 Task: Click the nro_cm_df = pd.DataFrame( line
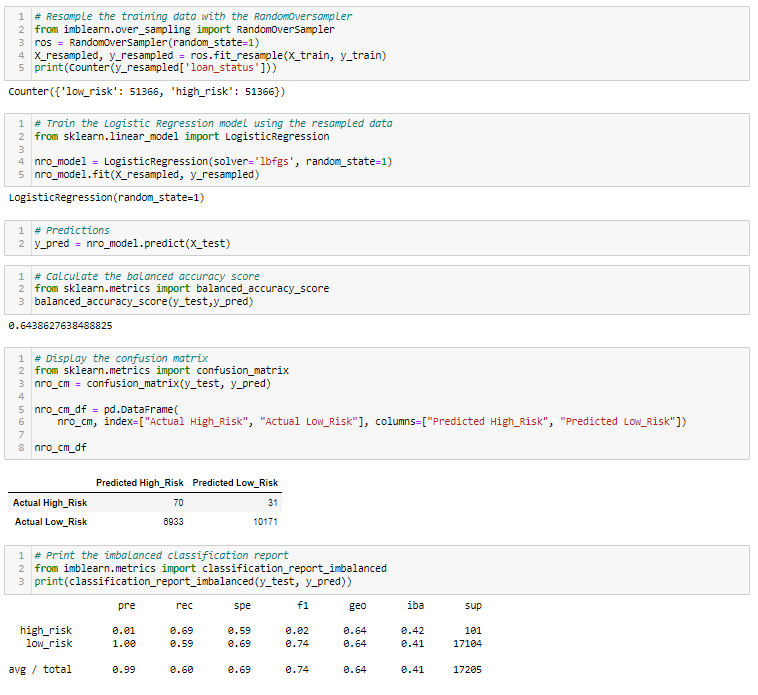tap(106, 409)
